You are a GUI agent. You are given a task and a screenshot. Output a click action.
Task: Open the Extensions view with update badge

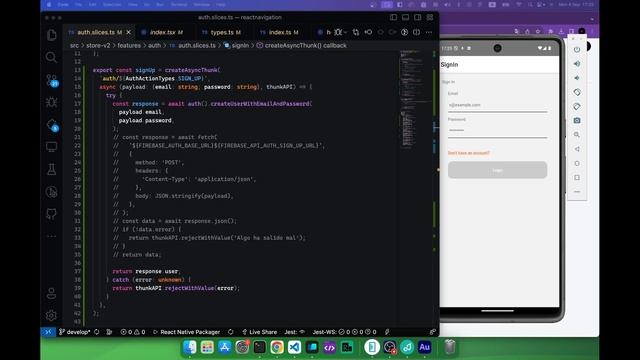tap(52, 125)
